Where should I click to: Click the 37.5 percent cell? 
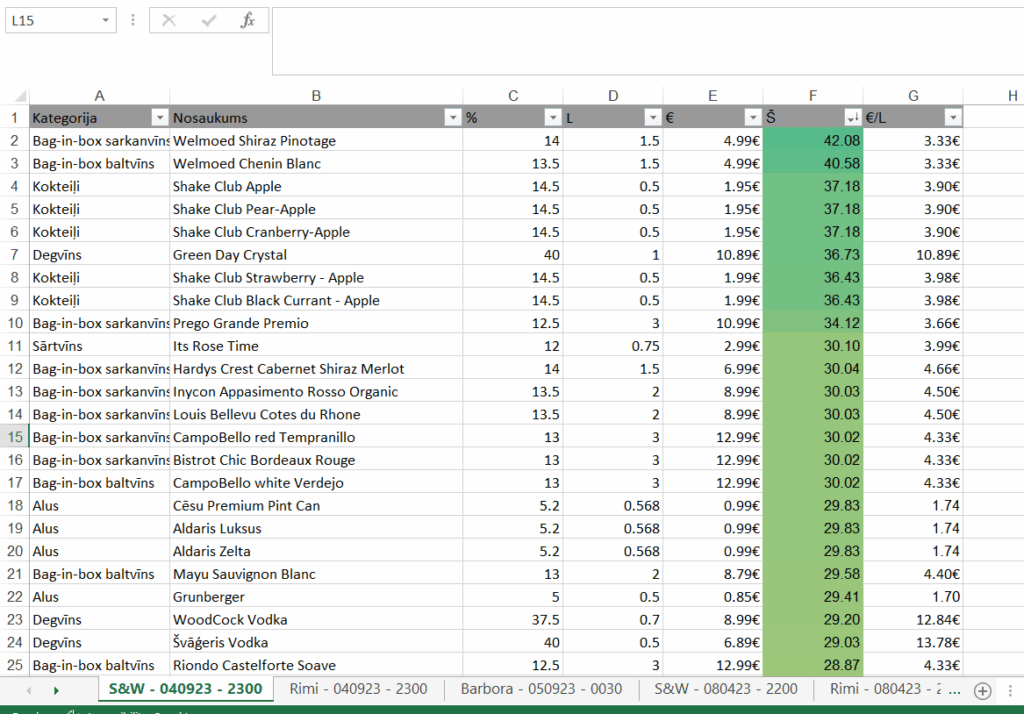[513, 619]
